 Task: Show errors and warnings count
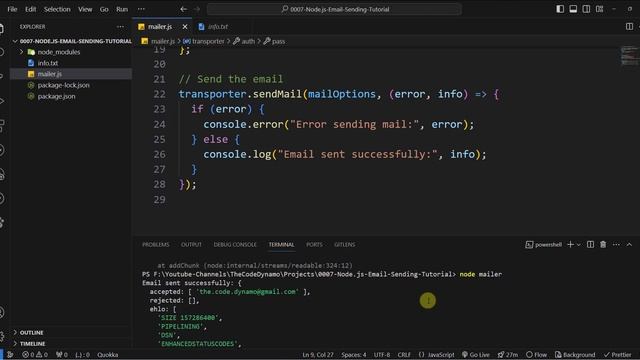coord(35,355)
